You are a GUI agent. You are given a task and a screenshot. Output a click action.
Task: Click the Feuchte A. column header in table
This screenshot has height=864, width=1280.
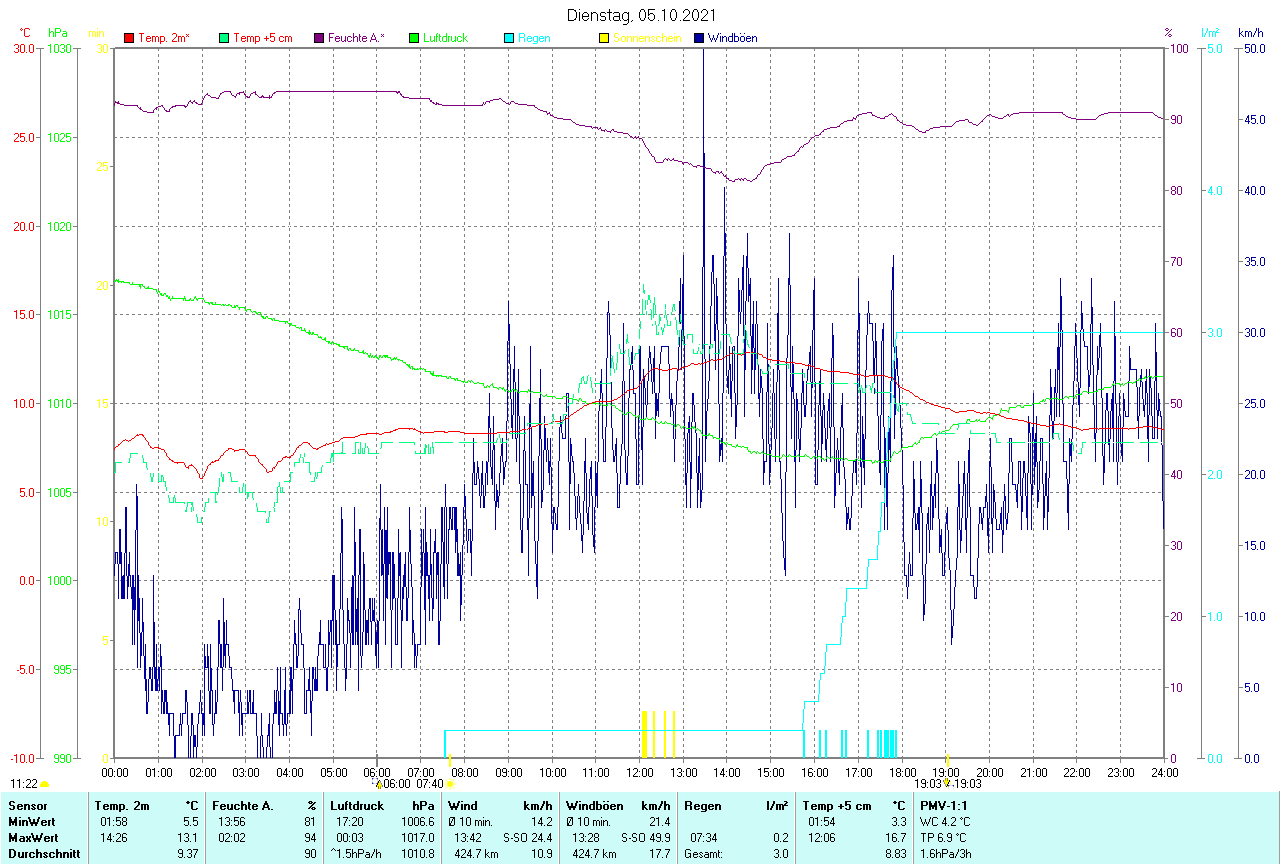[244, 806]
